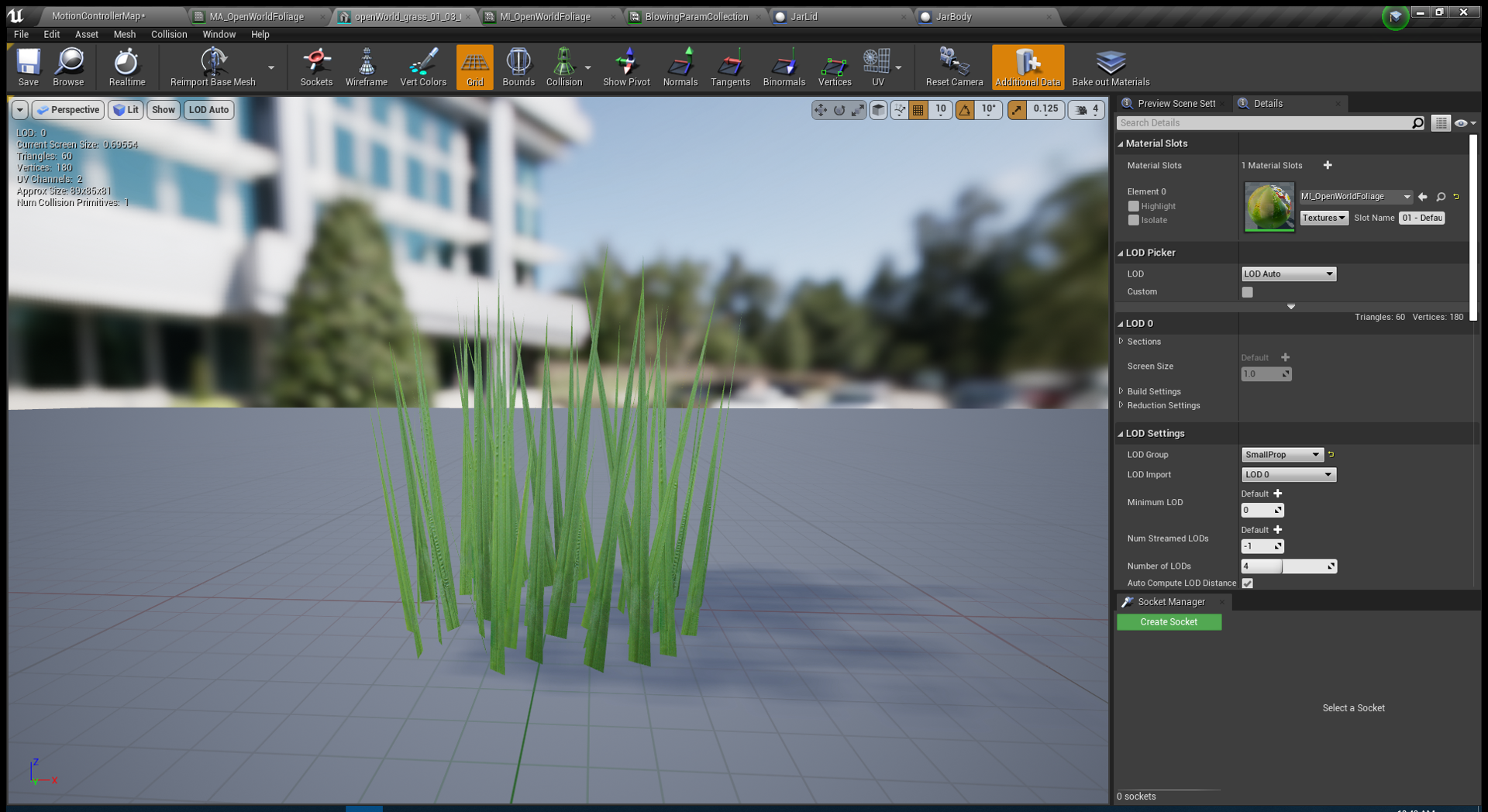Open Perspective view type menu

[68, 110]
